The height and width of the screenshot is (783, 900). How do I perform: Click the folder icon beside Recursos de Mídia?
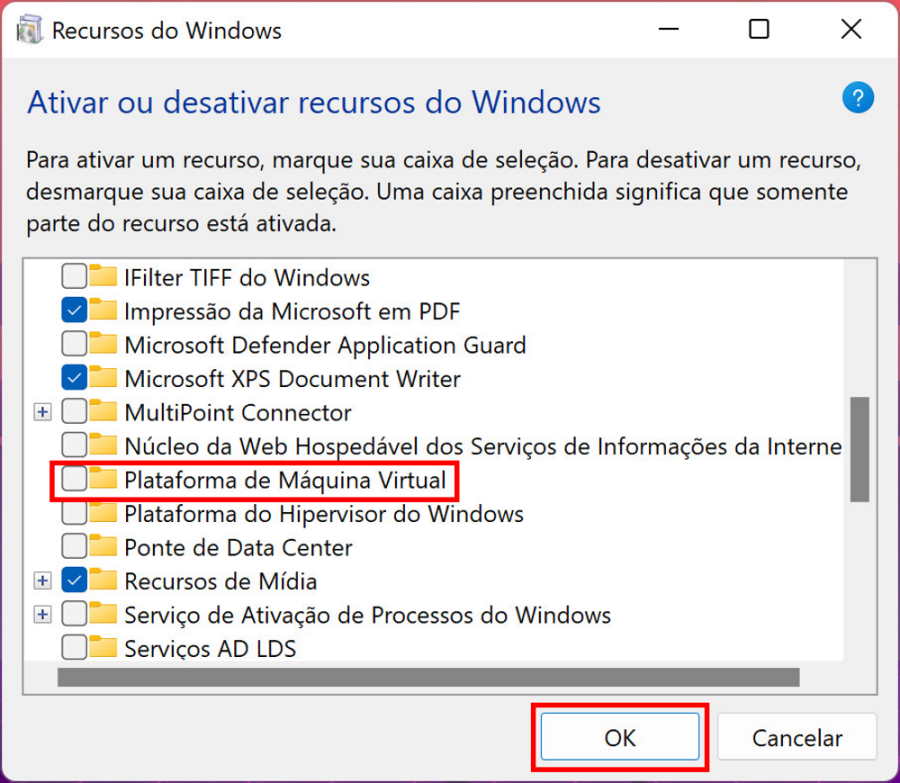[x=103, y=580]
